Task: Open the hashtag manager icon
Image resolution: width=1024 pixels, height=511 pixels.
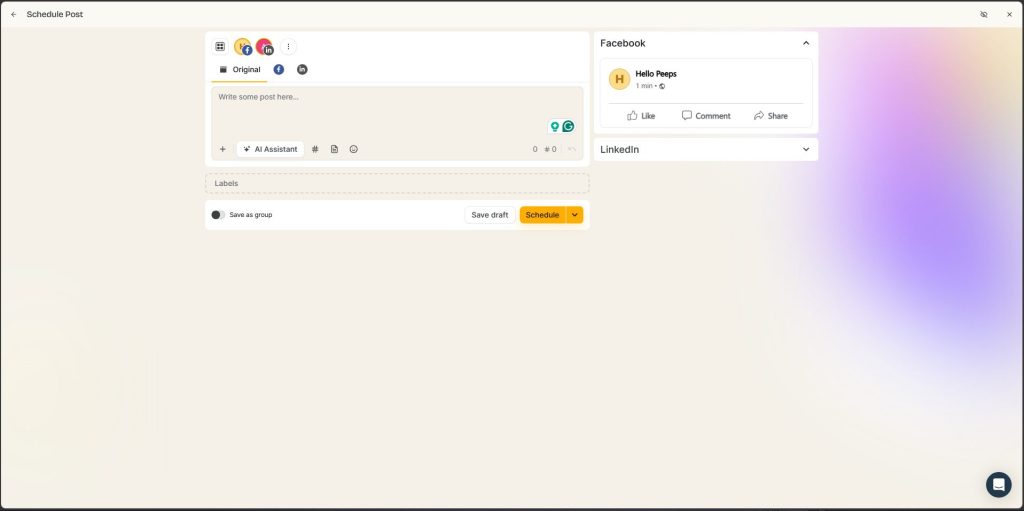Action: point(315,149)
